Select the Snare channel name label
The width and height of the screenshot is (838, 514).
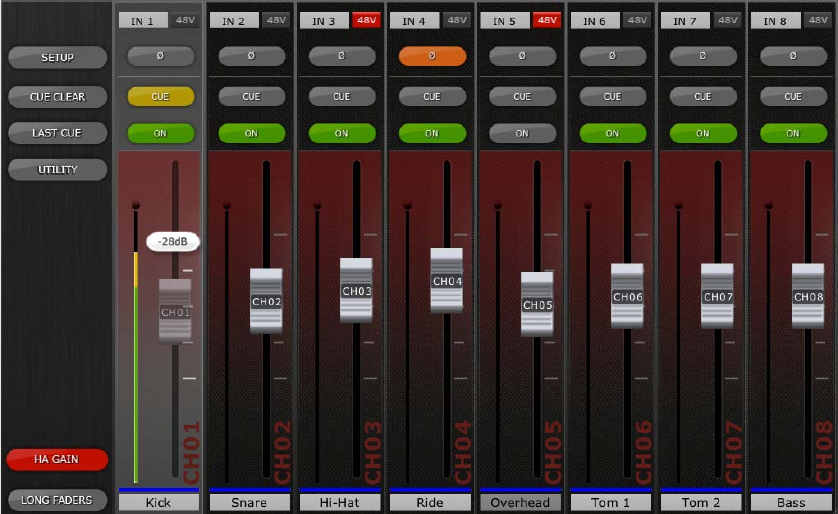coord(250,503)
